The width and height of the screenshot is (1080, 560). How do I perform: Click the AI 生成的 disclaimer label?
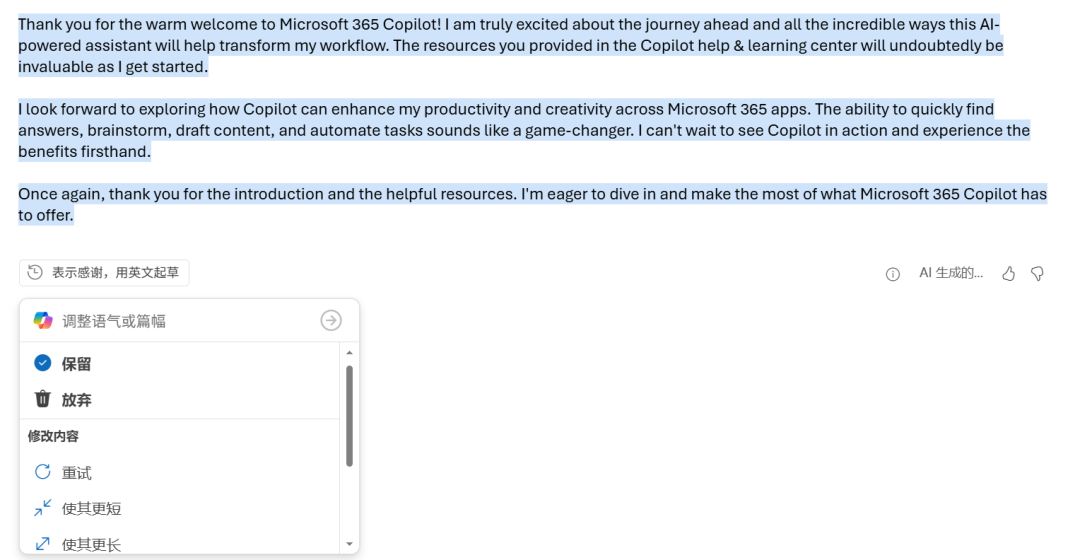950,273
